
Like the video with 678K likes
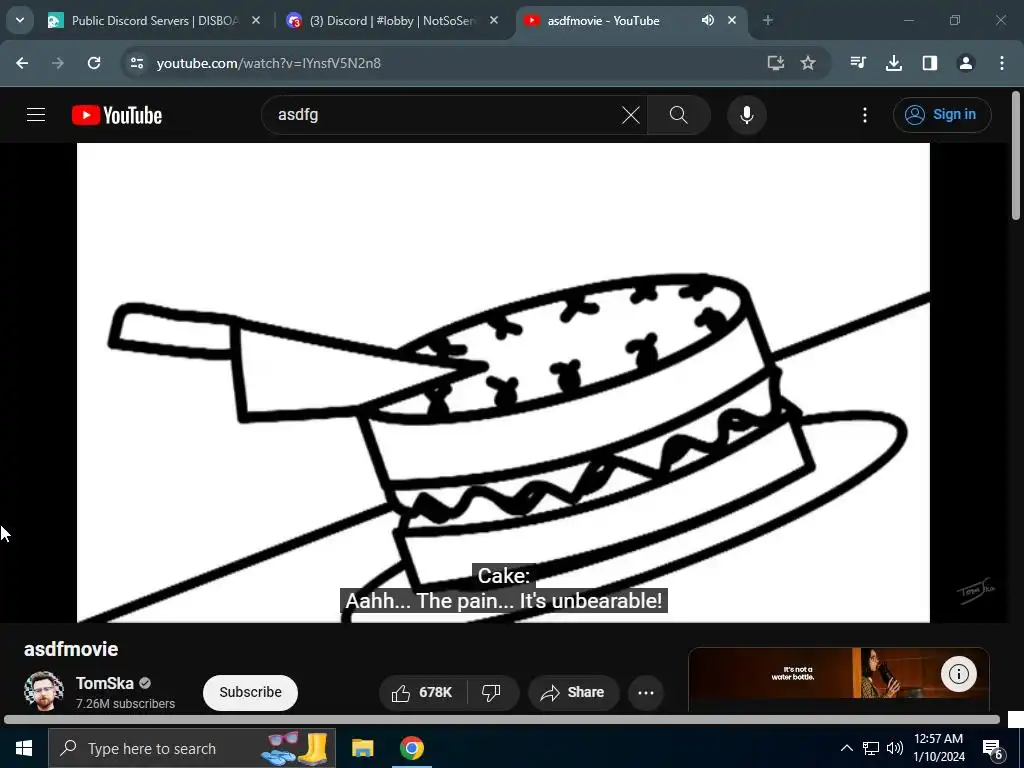pyautogui.click(x=423, y=692)
